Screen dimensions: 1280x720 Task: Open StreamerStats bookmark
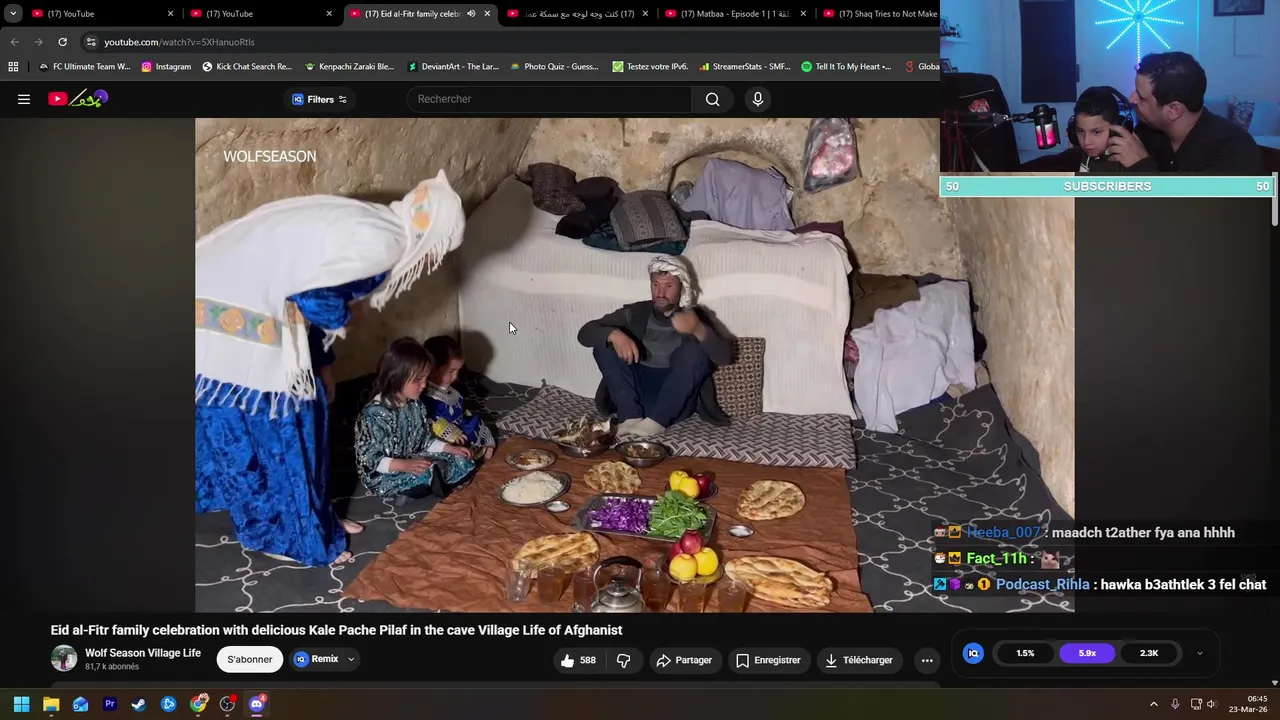(x=745, y=67)
